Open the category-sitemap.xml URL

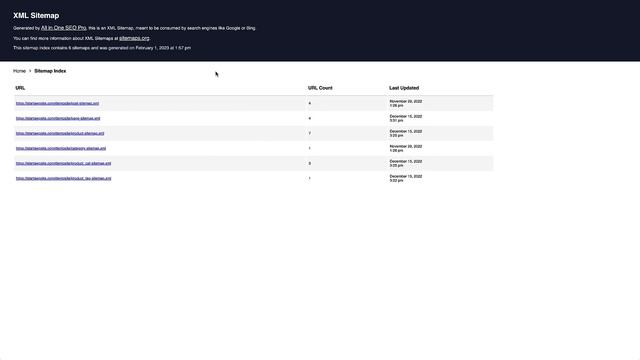61,148
